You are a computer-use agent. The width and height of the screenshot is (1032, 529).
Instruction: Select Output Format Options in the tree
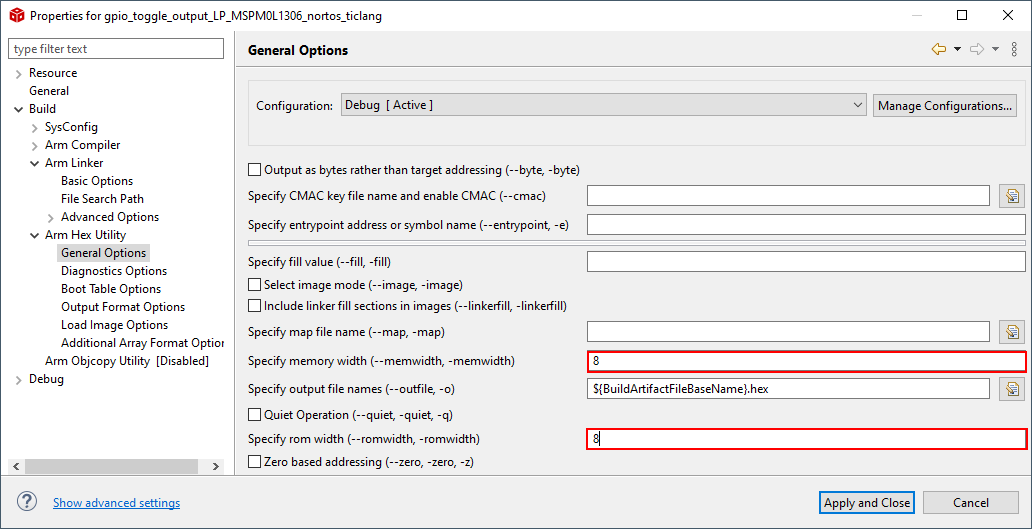tap(122, 307)
